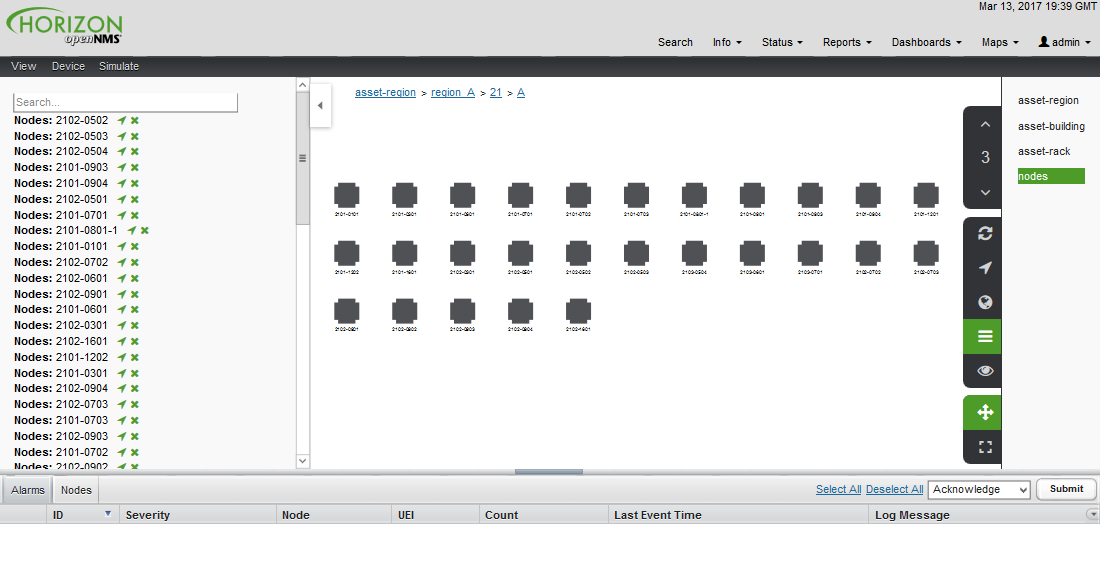Select the green pan tool icon
This screenshot has height=564, width=1100.
point(985,412)
